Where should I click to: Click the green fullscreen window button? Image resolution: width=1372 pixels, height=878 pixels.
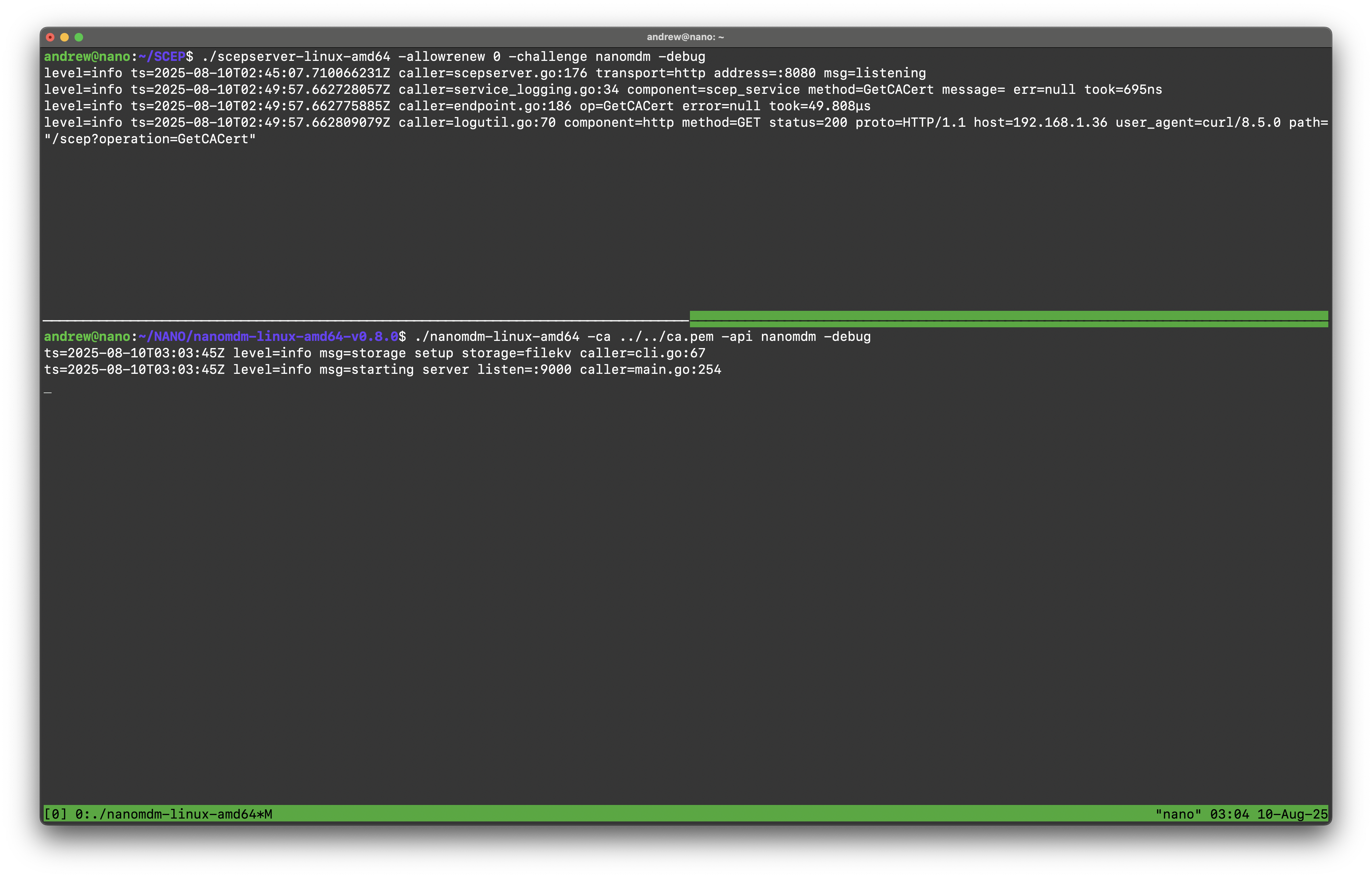(79, 37)
